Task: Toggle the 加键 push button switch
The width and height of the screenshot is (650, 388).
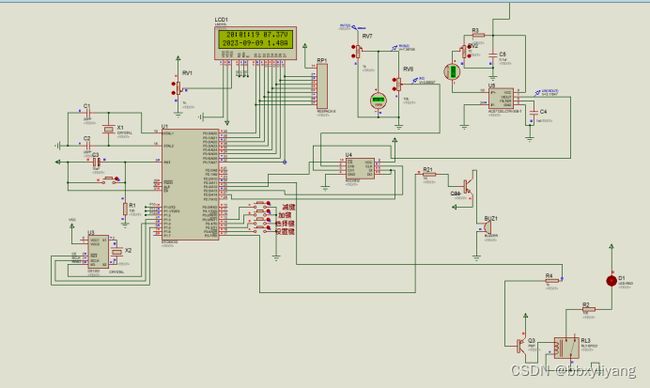Action: (260, 212)
